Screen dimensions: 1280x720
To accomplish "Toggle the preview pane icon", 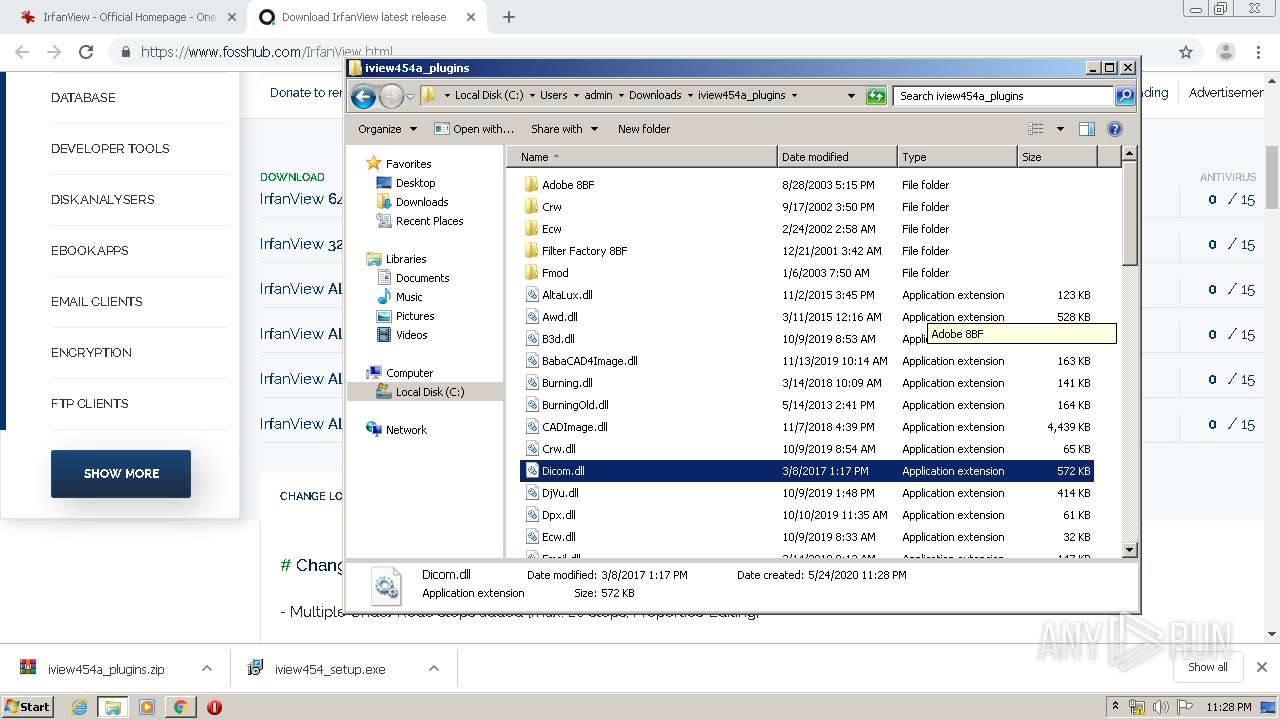I will pos(1087,129).
